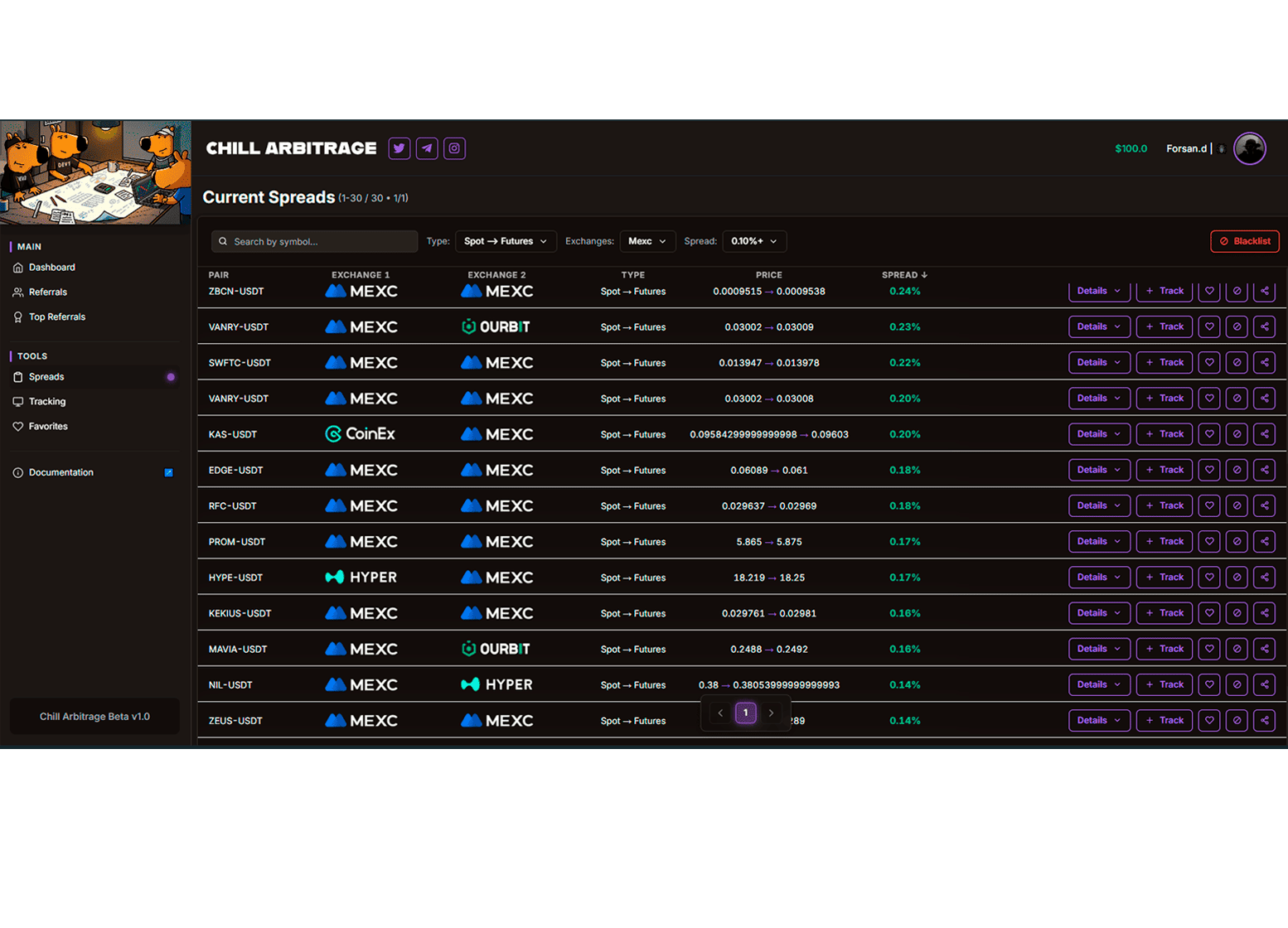The height and width of the screenshot is (928, 1288).
Task: Go to Dashboard in sidebar
Action: tap(51, 268)
